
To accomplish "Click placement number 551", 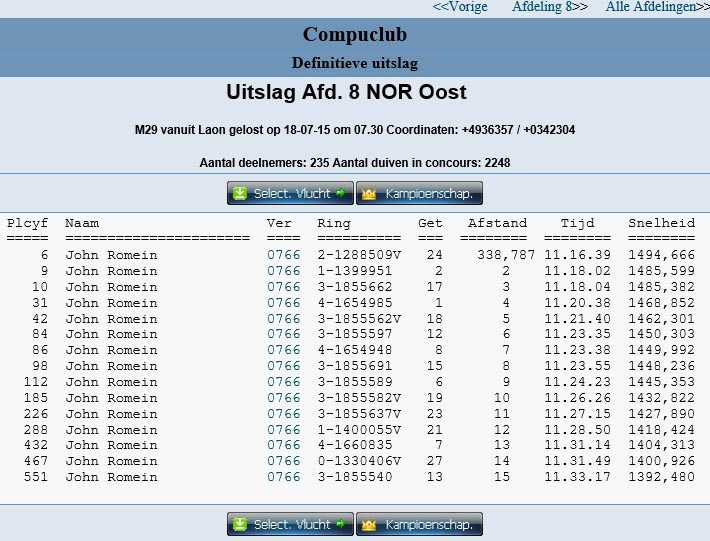I will (x=36, y=477).
